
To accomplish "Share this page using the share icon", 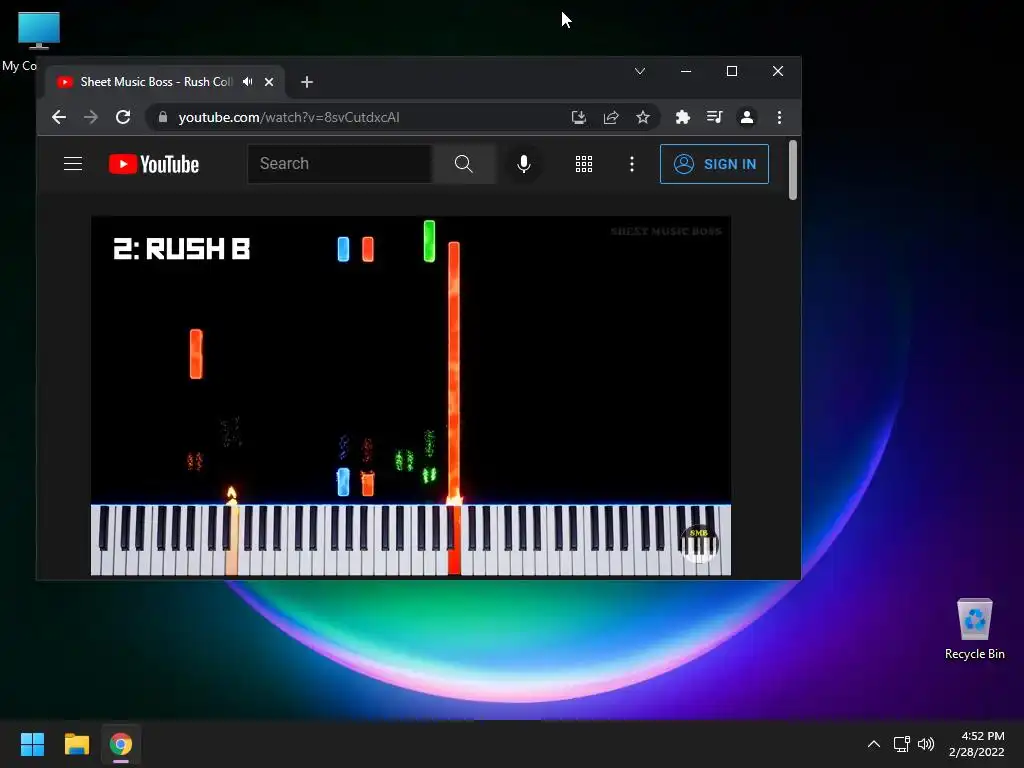I will point(611,118).
